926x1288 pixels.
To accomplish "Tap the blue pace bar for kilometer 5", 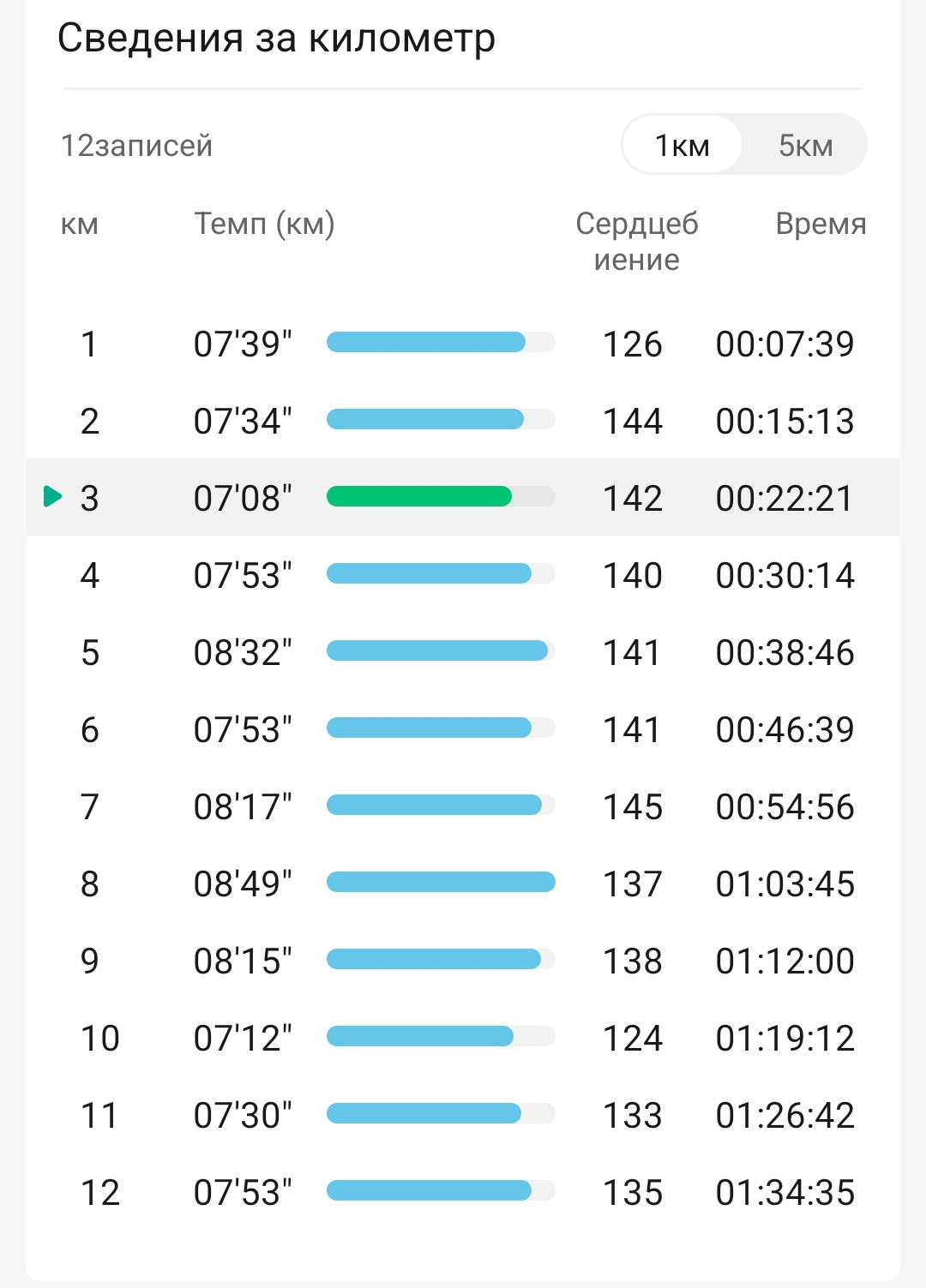I will tap(437, 650).
